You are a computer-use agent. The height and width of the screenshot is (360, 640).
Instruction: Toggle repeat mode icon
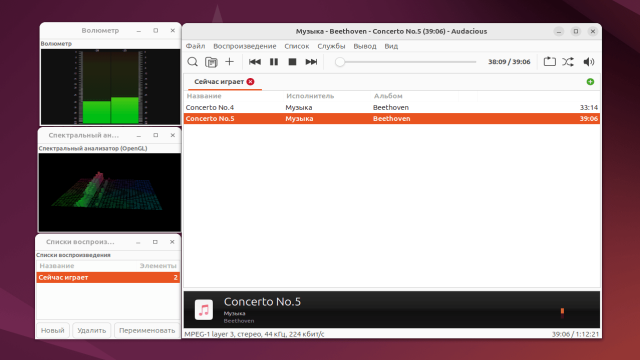(549, 62)
